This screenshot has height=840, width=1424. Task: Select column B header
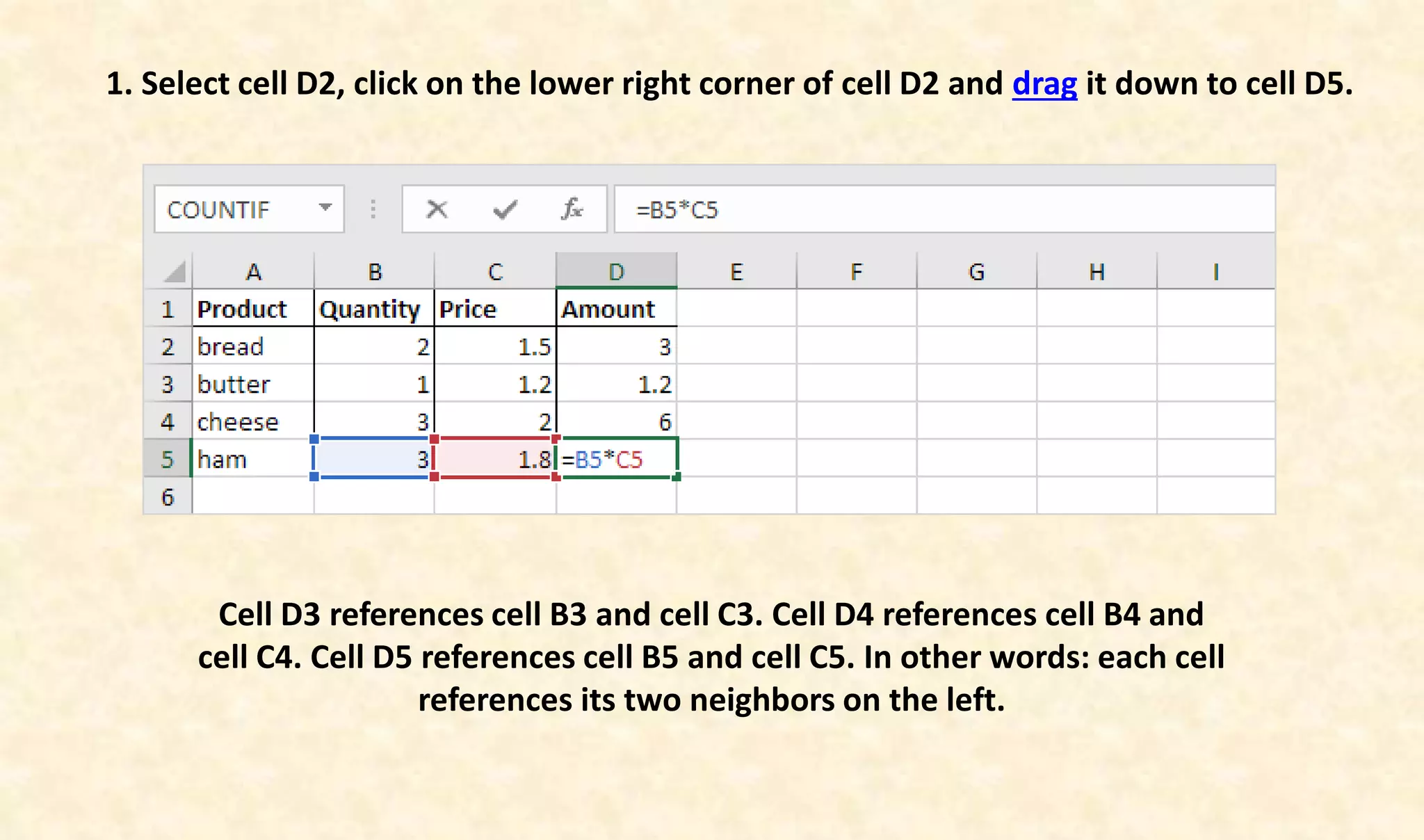374,271
